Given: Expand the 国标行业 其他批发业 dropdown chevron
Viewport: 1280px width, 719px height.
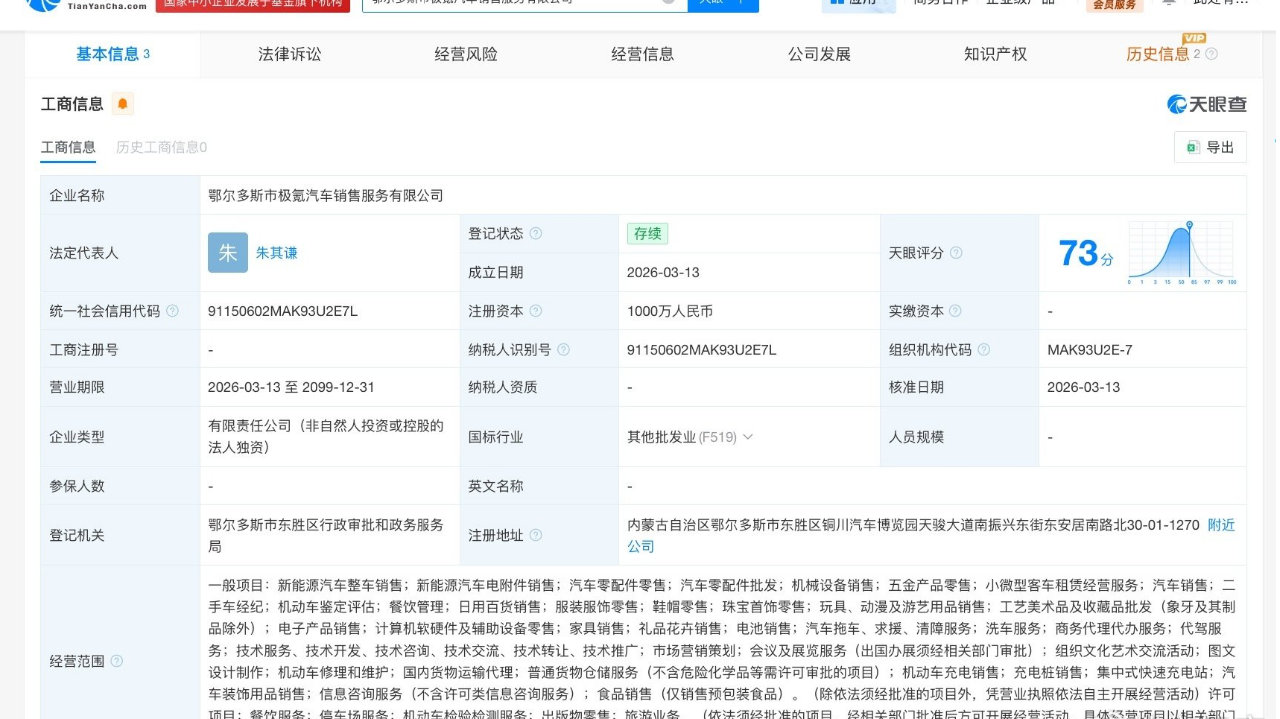Looking at the screenshot, I should [747, 437].
